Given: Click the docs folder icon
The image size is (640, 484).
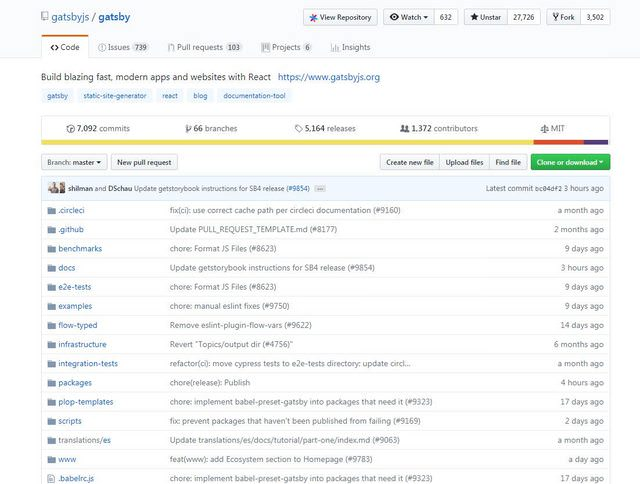Looking at the screenshot, I should click(x=51, y=268).
